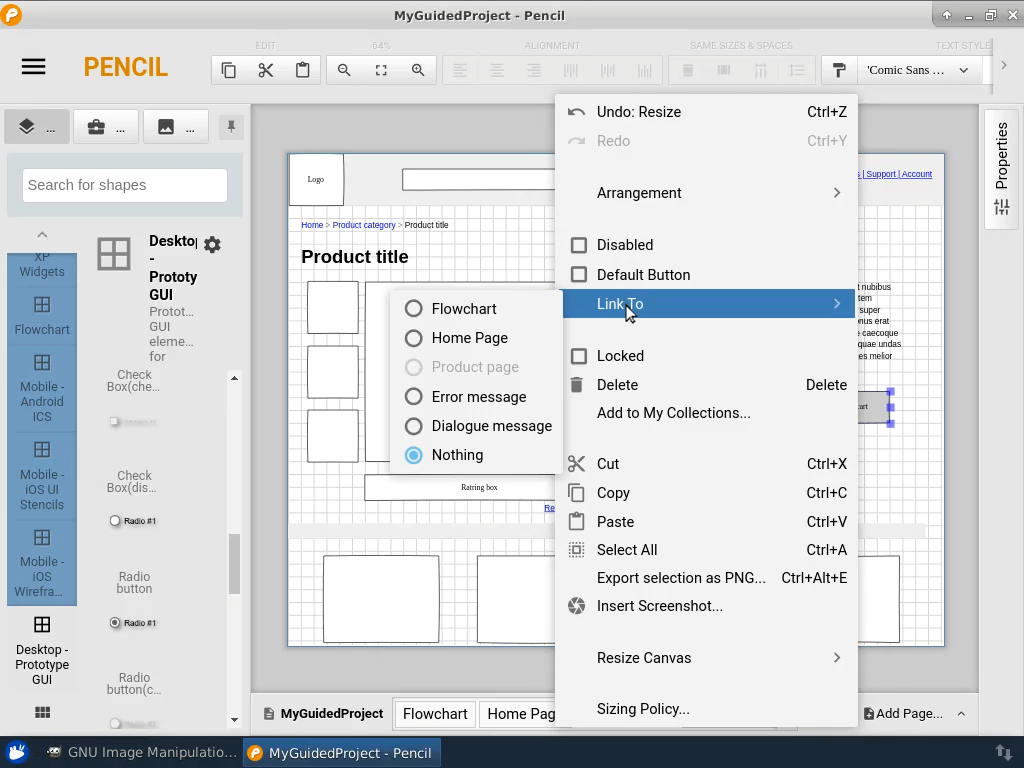Toggle the Disabled checkbox
The height and width of the screenshot is (768, 1024).
tap(579, 245)
